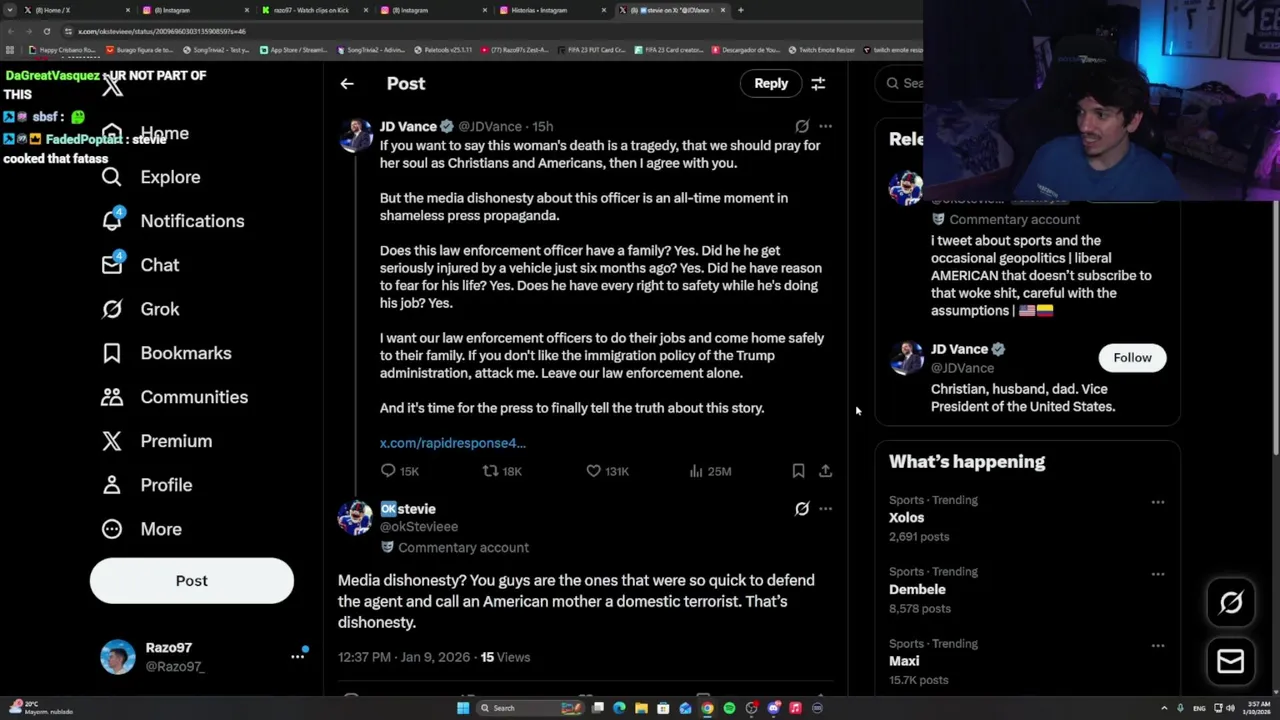This screenshot has width=1280, height=720.
Task: Click the X search field
Action: [x=905, y=84]
